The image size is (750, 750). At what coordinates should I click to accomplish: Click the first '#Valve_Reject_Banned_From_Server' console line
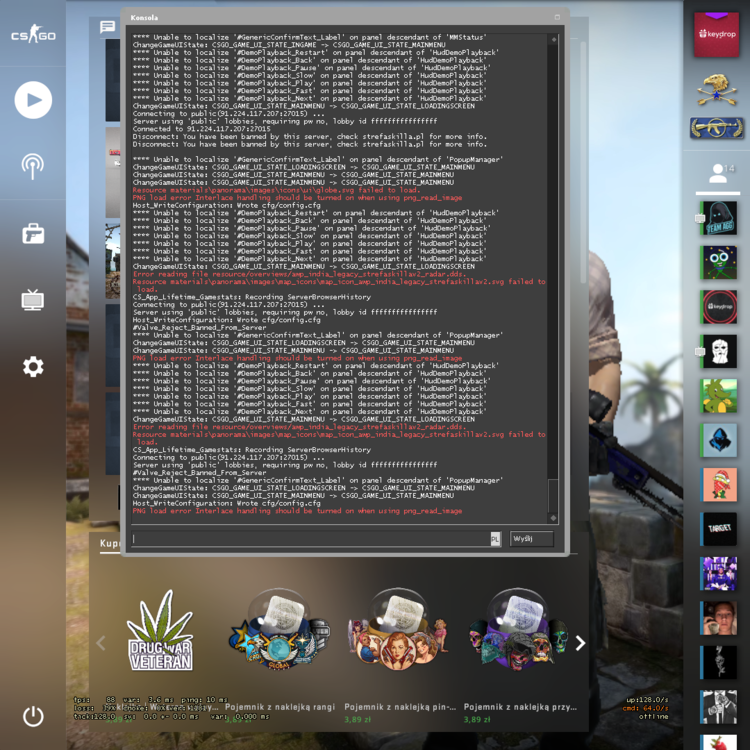click(x=199, y=328)
